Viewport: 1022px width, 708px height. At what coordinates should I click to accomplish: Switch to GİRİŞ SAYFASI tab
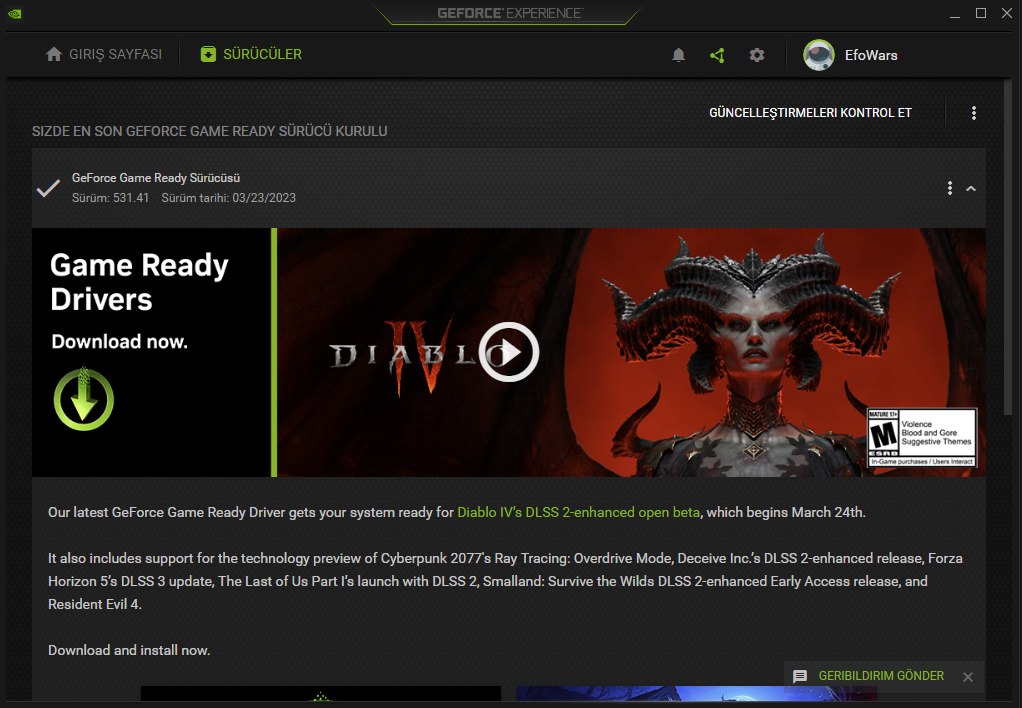104,54
